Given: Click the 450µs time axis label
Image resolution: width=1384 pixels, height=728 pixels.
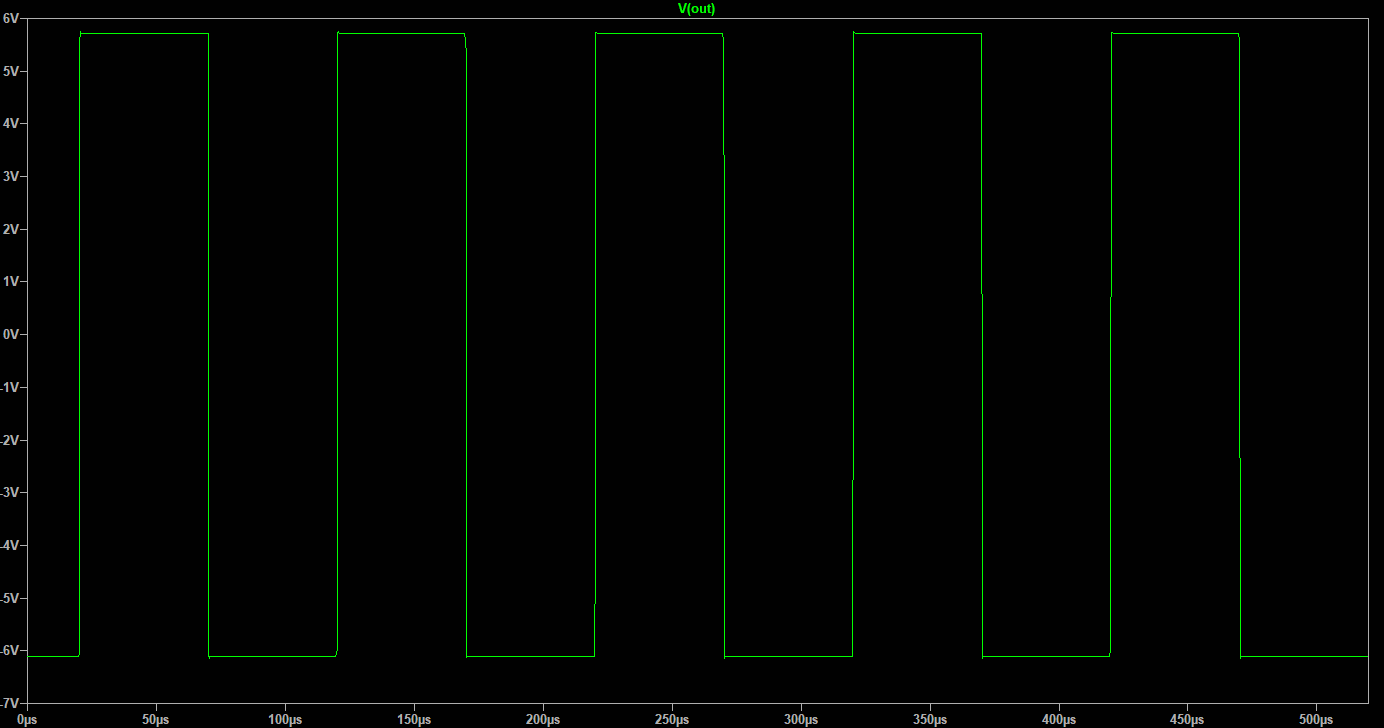Looking at the screenshot, I should pyautogui.click(x=1188, y=720).
